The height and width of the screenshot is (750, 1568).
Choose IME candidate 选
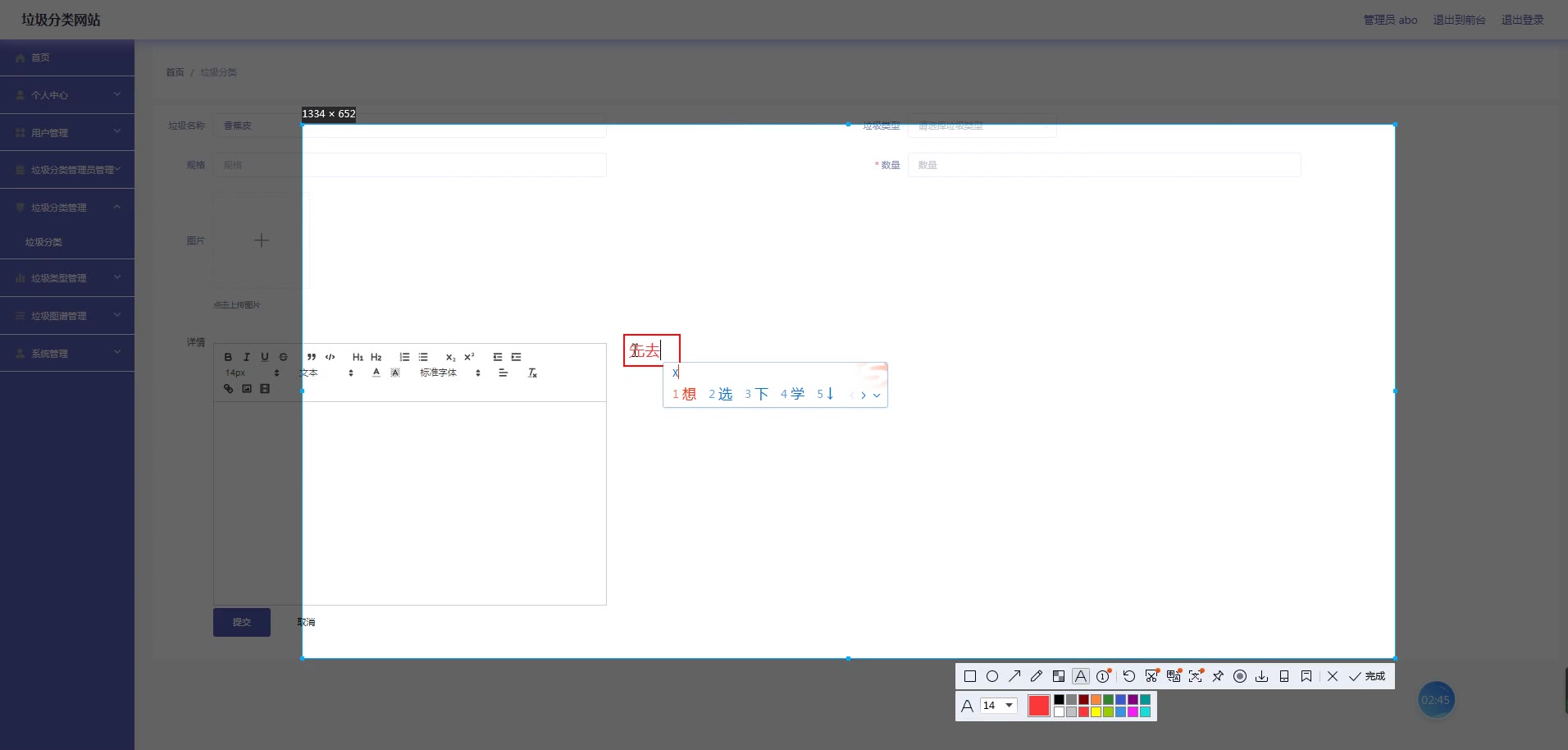point(721,395)
